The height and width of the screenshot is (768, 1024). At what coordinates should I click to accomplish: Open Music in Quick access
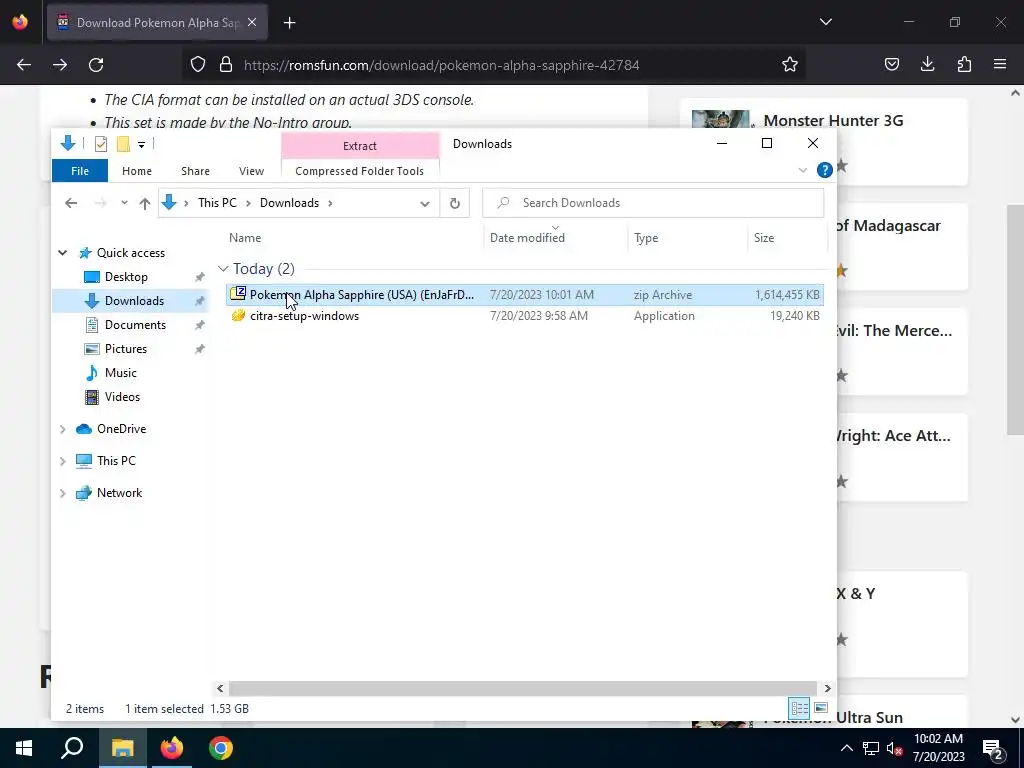coord(120,373)
